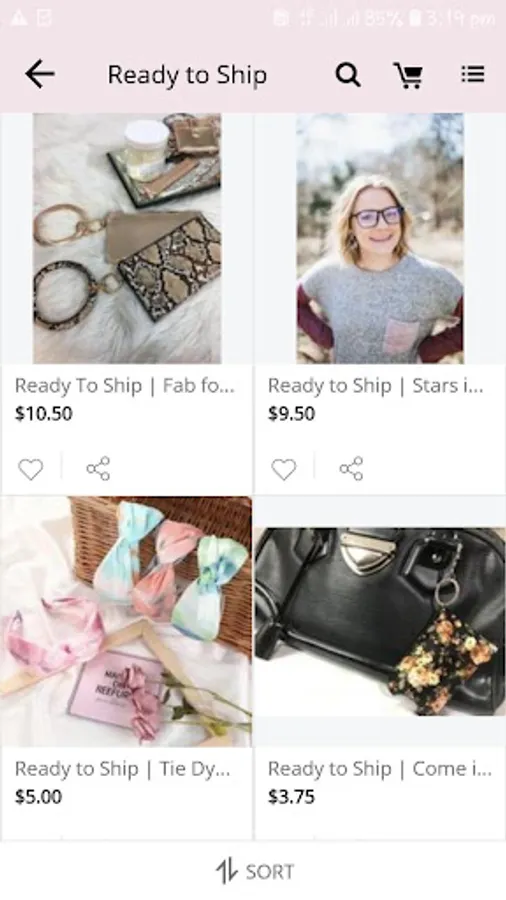Open the tie dye headbands photo

(x=126, y=622)
